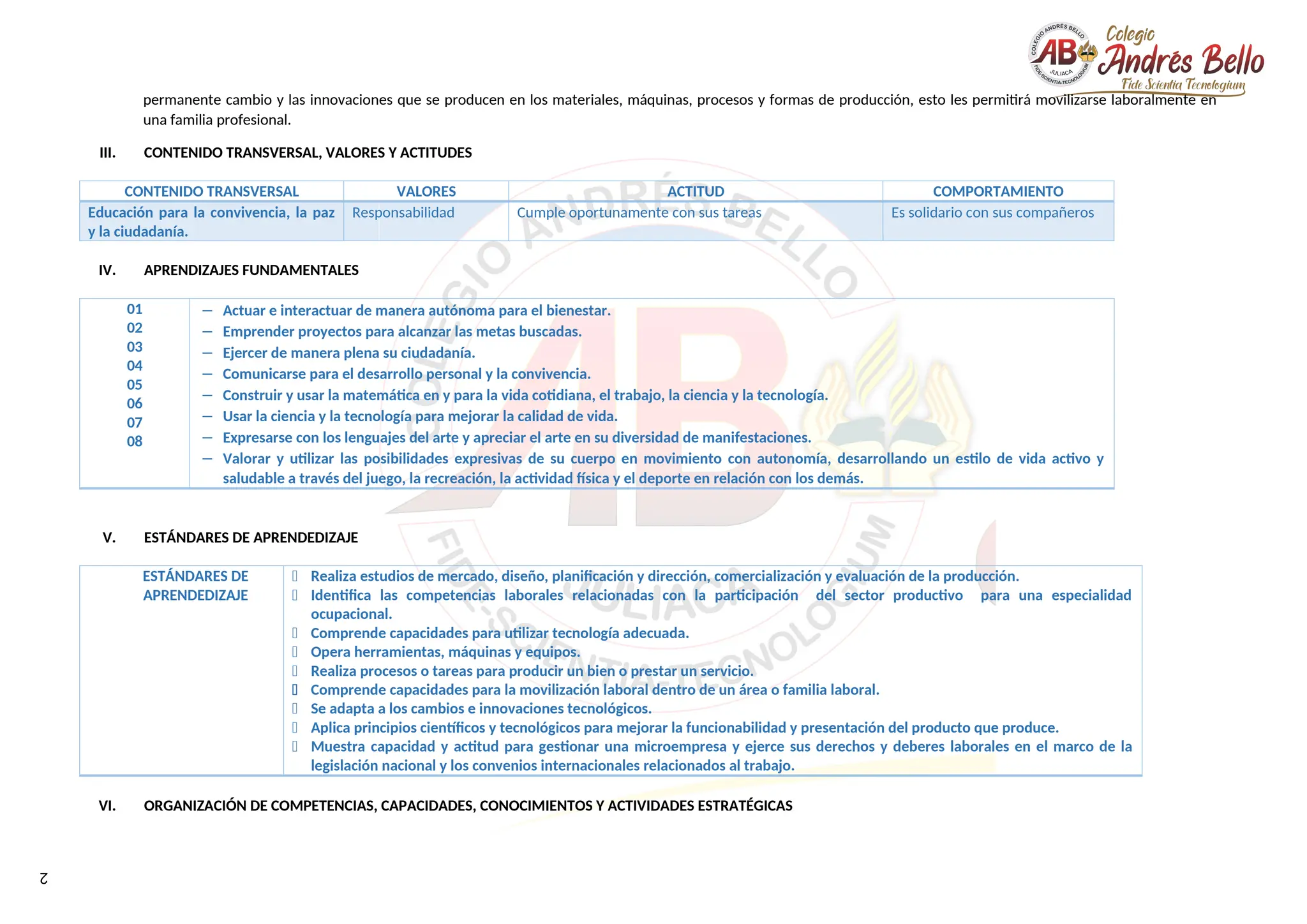Select bullet 'Realiza procesos o tareas para producir'

532,671
